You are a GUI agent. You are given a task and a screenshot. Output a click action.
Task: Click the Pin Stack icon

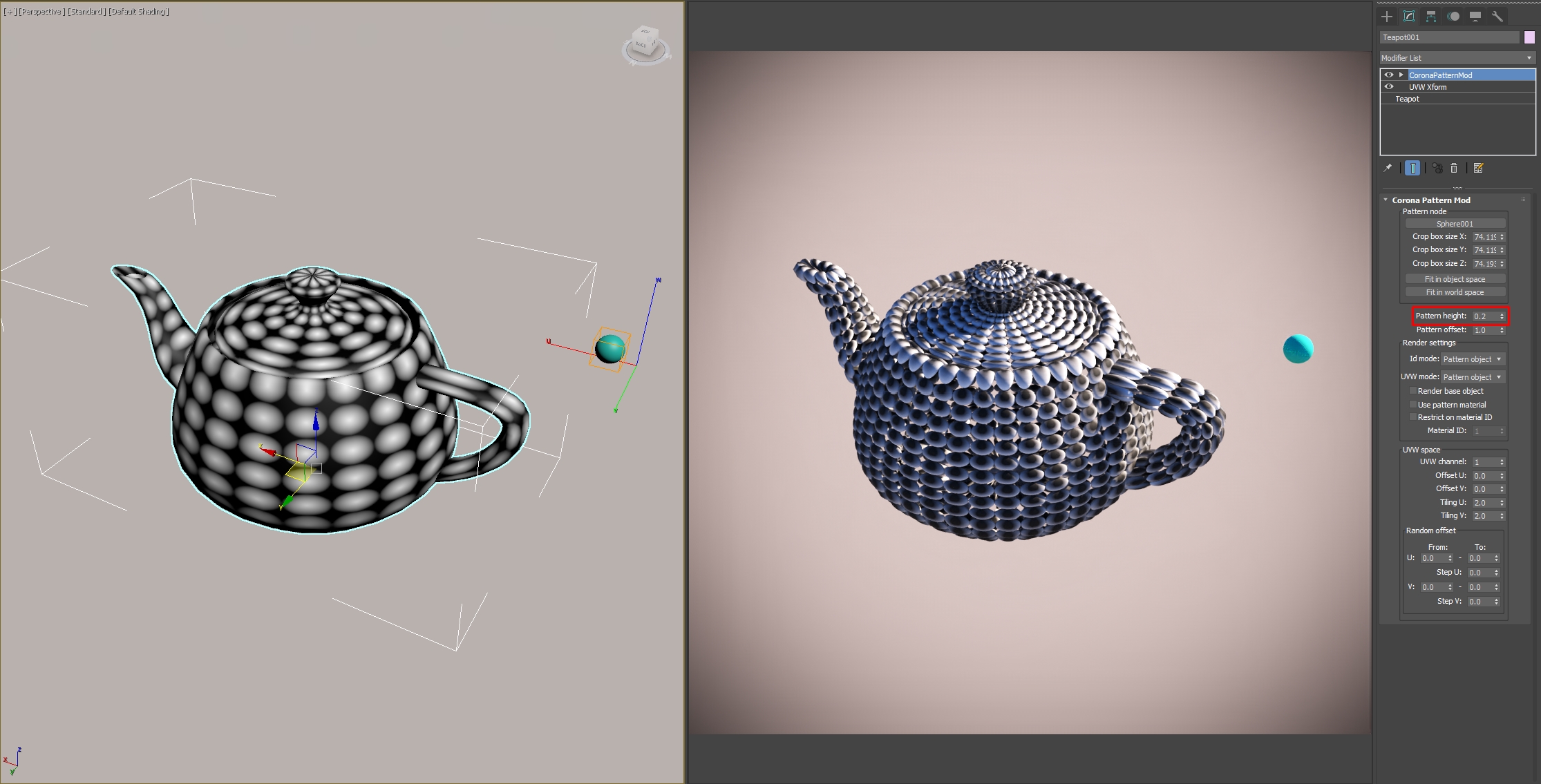(1388, 168)
